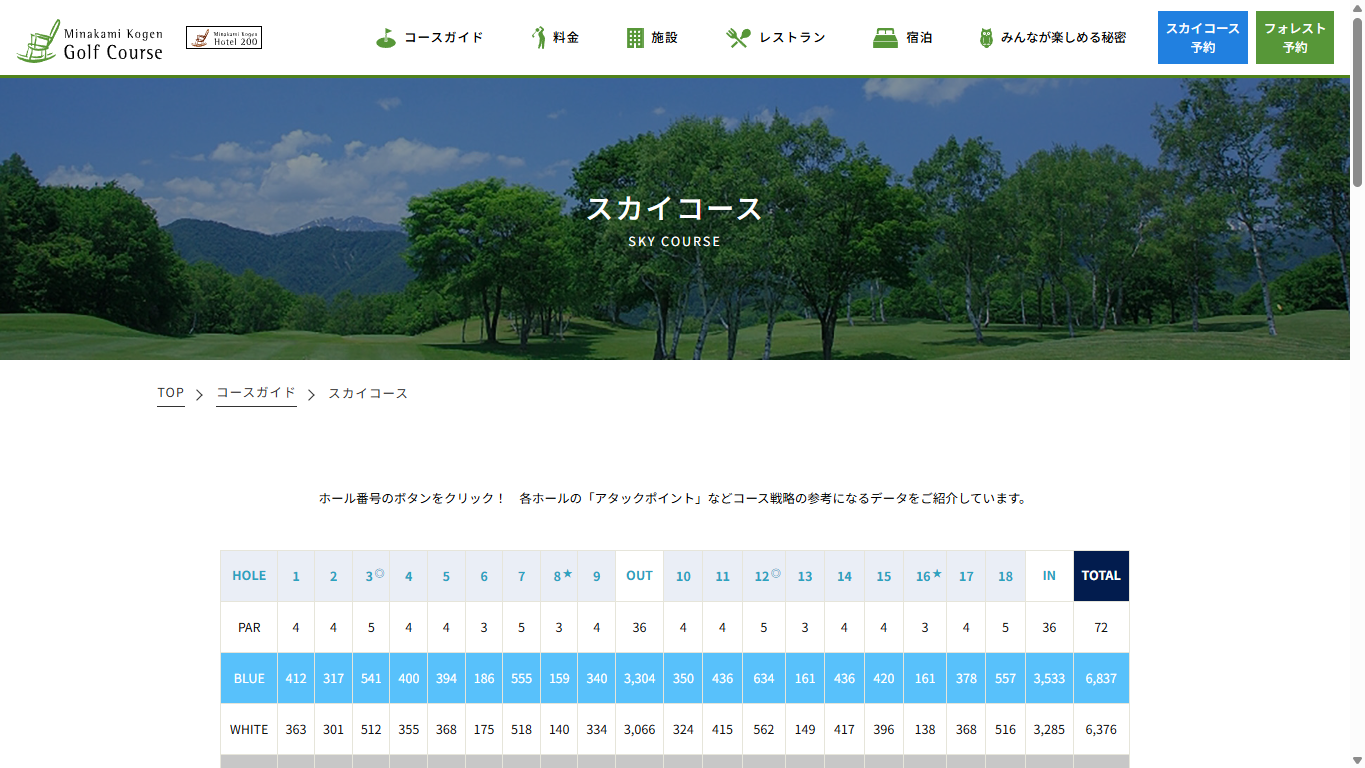Choose hole 15 button
This screenshot has width=1365, height=768.
tap(884, 576)
